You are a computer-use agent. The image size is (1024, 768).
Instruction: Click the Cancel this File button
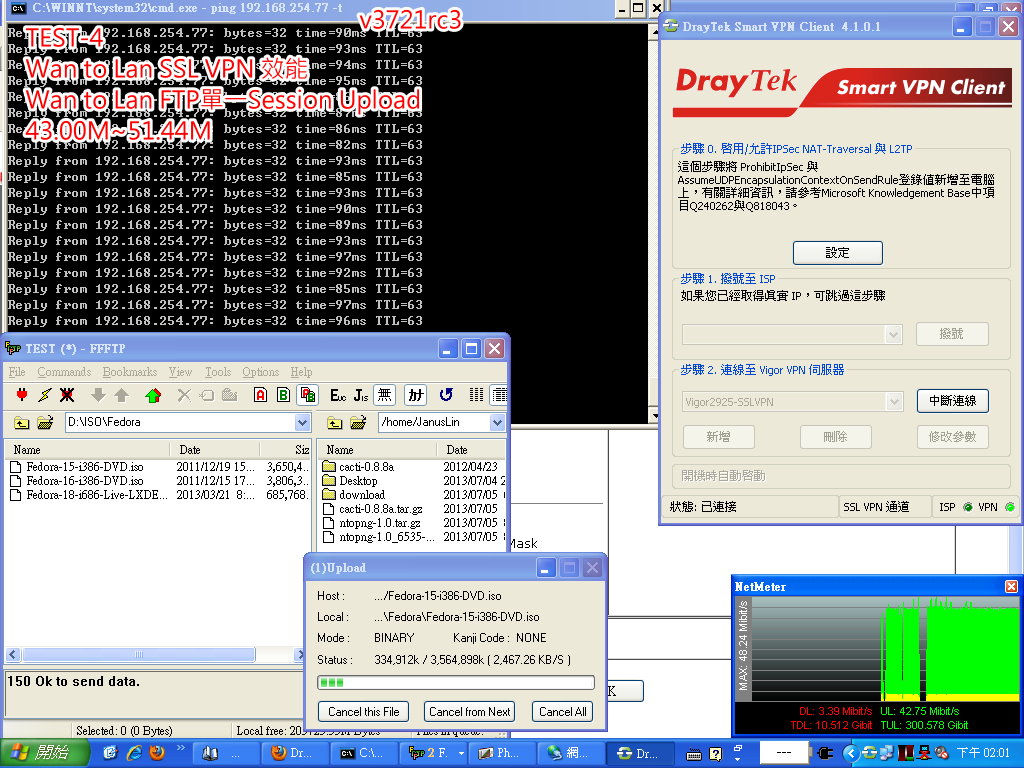(x=363, y=711)
